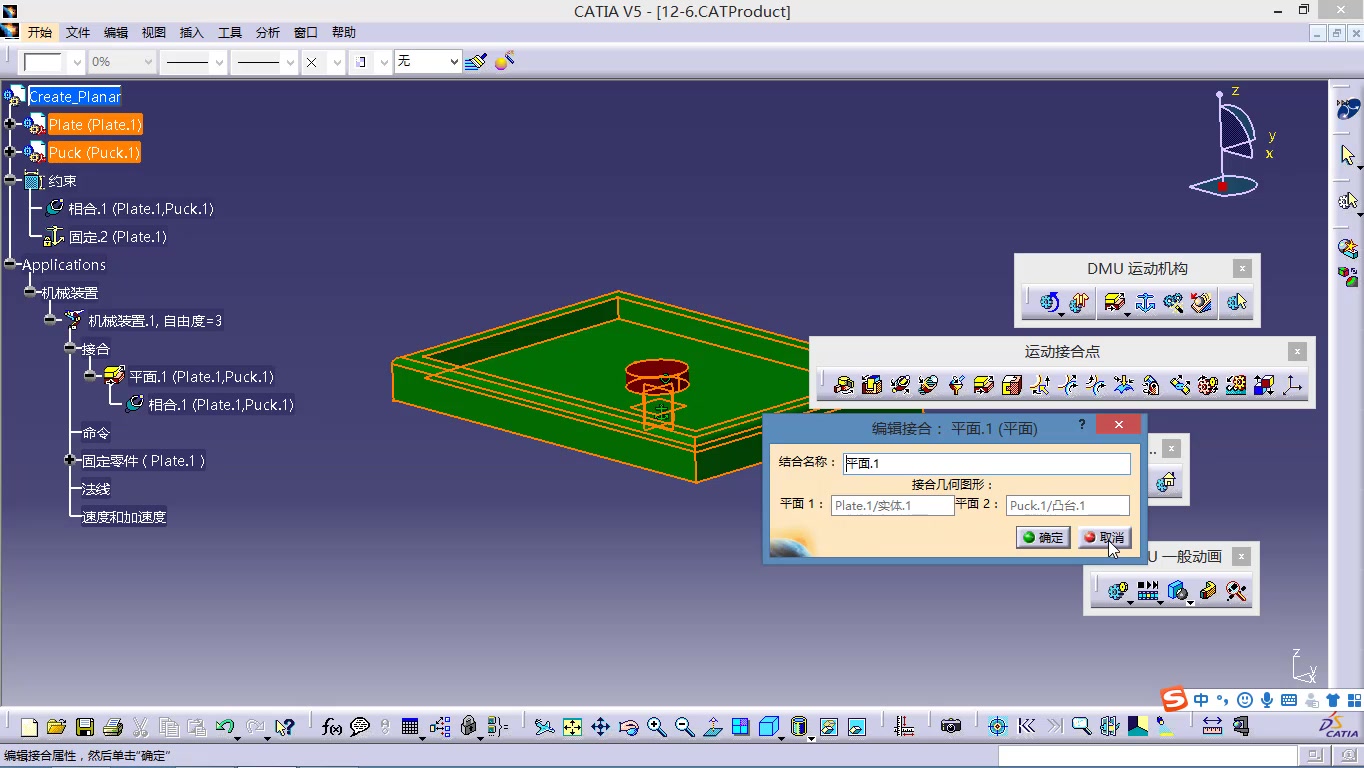The image size is (1364, 768).
Task: Expand the Puck (Puck.1) tree node
Action: click(x=10, y=152)
